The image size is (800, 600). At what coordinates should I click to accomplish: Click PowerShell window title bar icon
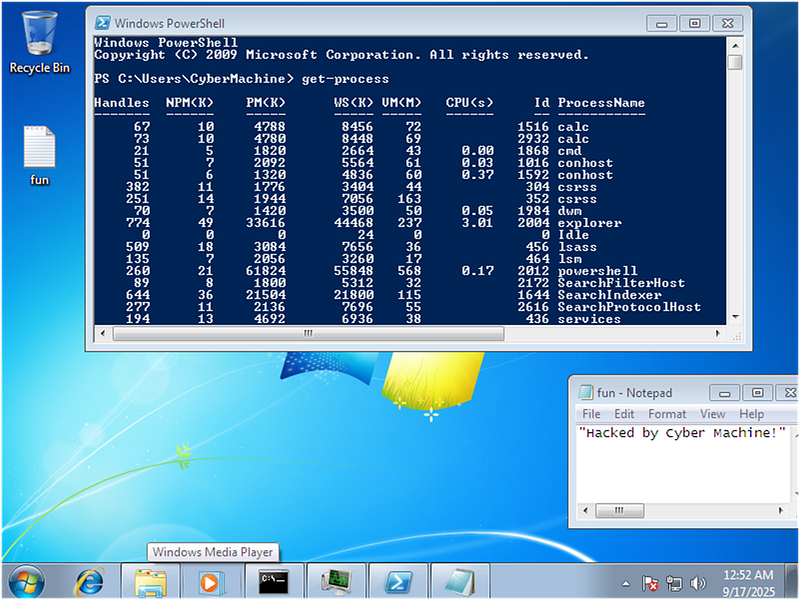[x=103, y=23]
